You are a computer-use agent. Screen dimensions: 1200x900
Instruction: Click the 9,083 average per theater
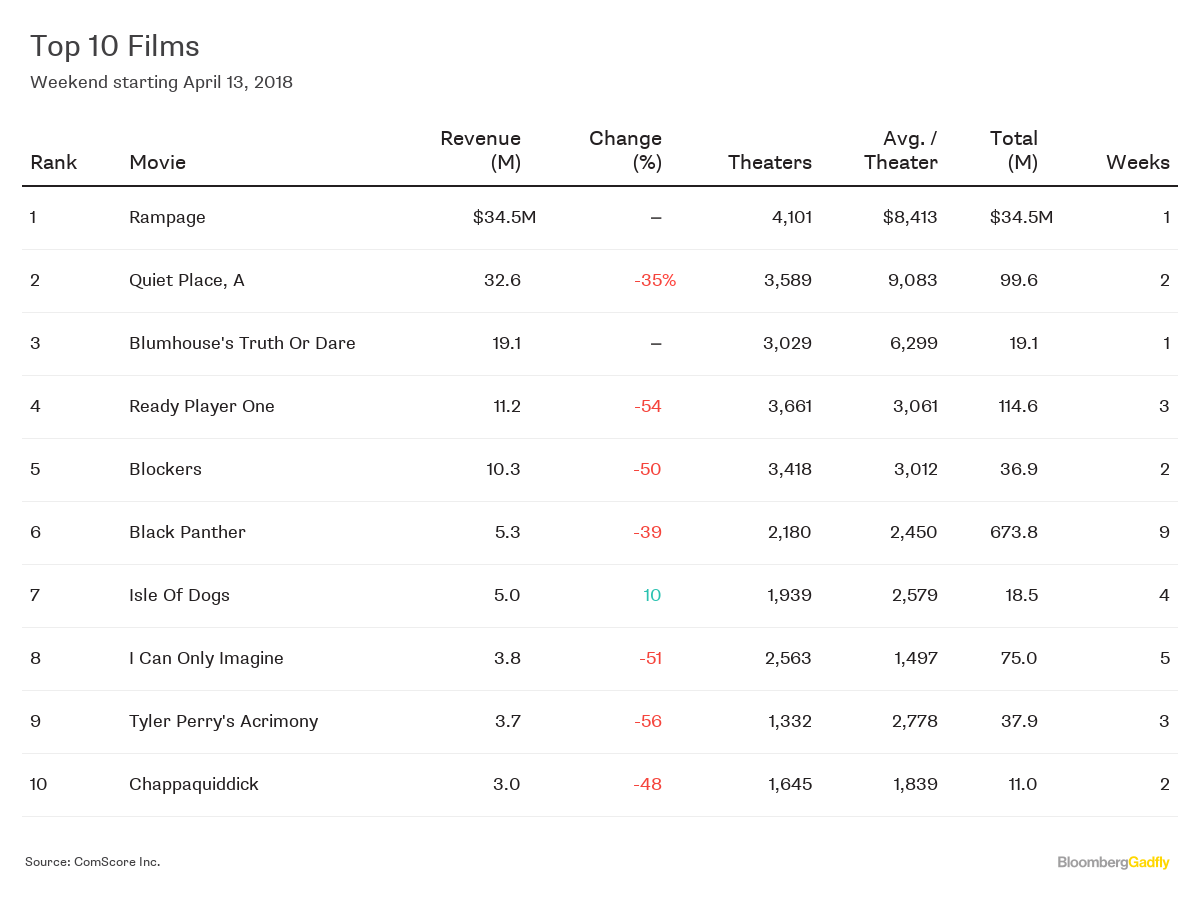(914, 280)
